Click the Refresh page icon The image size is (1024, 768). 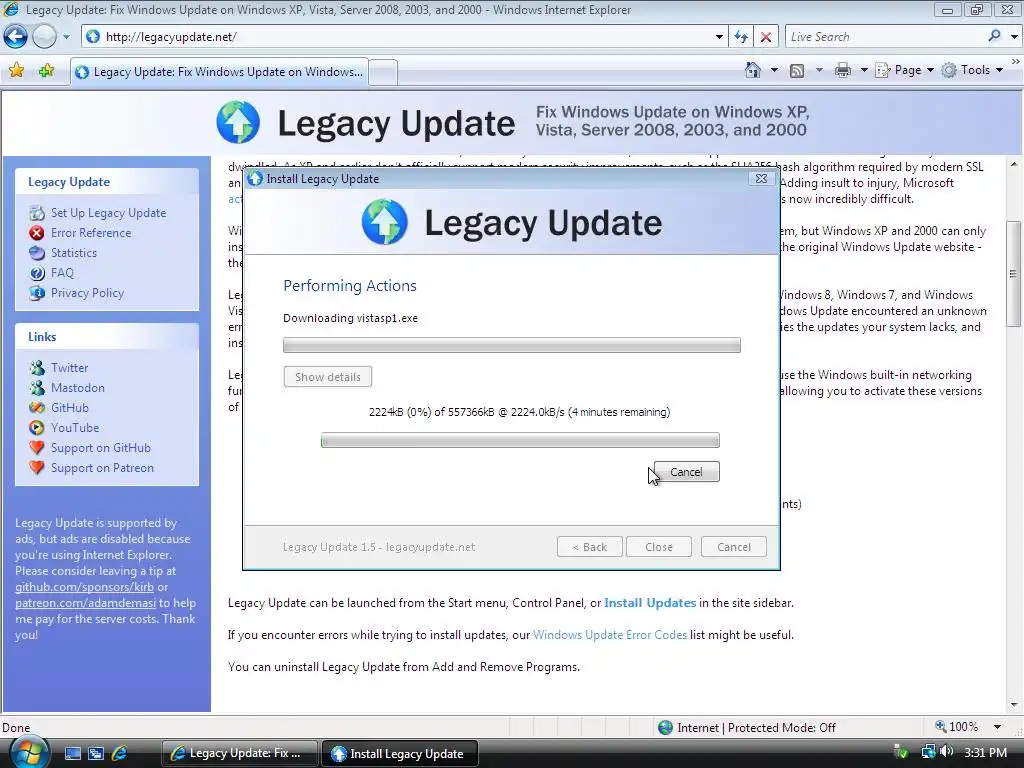741,37
